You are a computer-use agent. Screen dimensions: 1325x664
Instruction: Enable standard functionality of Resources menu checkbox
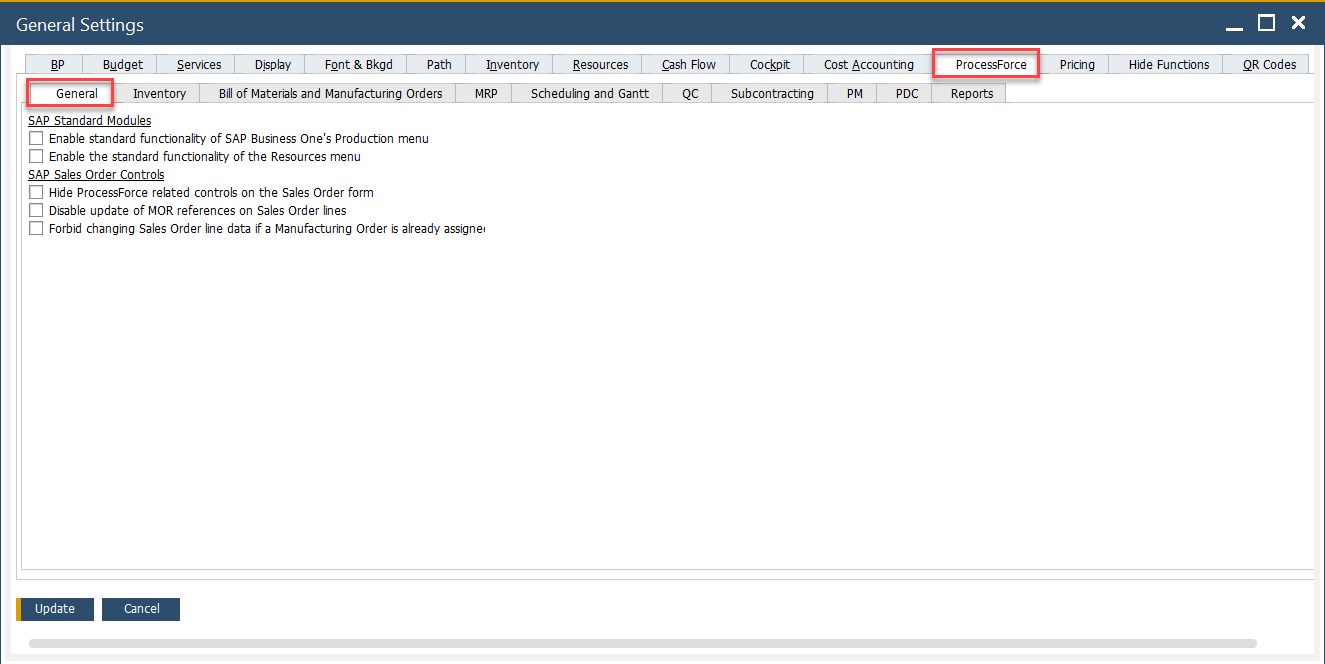(x=37, y=157)
